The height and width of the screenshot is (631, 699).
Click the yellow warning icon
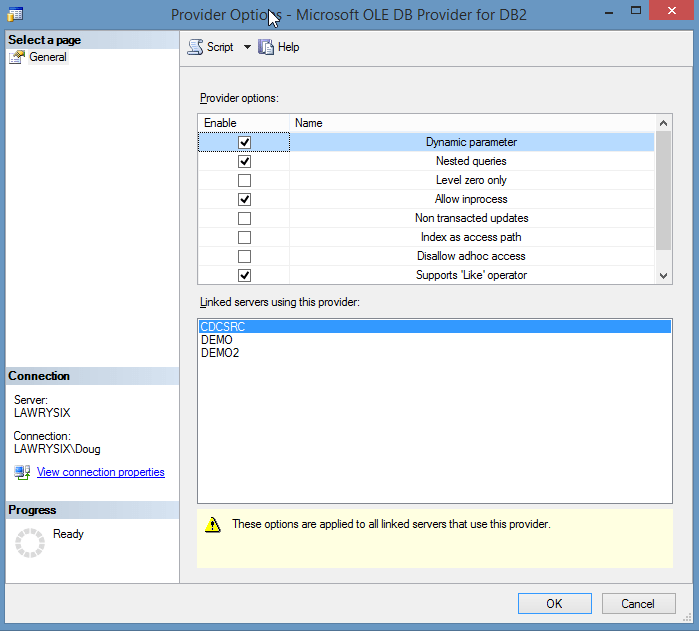[212, 524]
